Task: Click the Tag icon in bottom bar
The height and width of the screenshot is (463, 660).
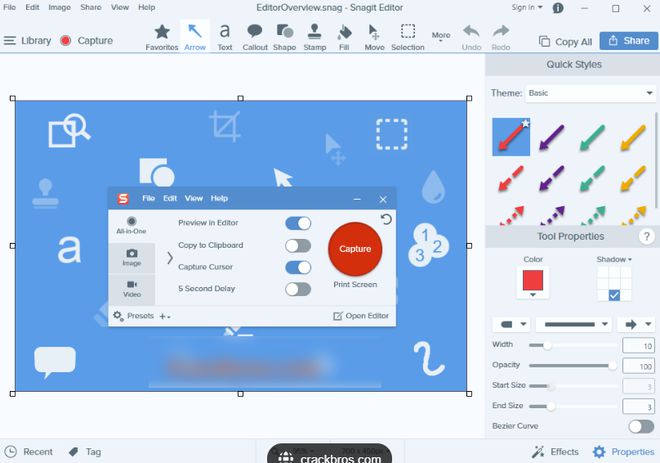Action: [74, 452]
